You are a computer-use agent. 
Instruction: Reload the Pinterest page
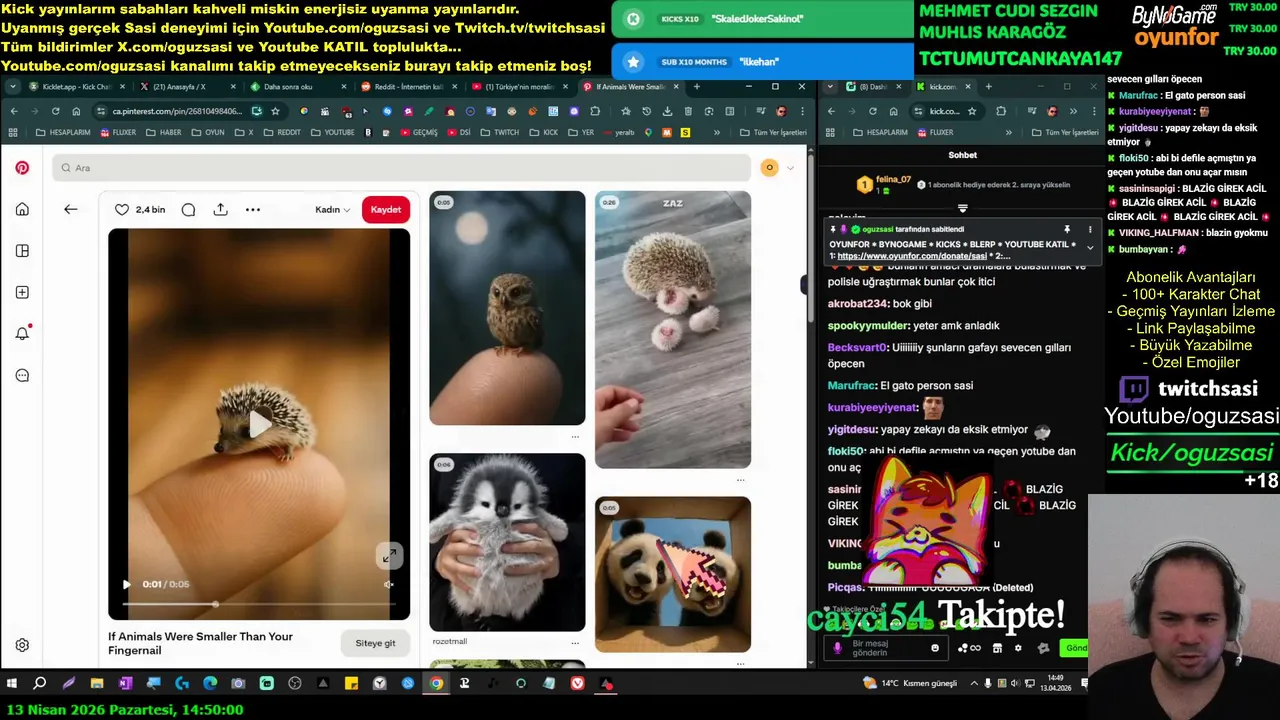click(55, 111)
